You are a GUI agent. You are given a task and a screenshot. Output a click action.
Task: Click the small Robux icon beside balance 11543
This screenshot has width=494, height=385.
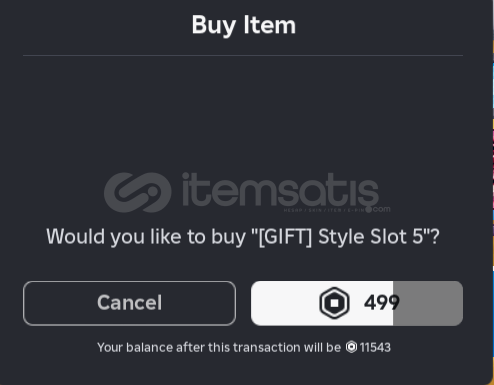351,347
